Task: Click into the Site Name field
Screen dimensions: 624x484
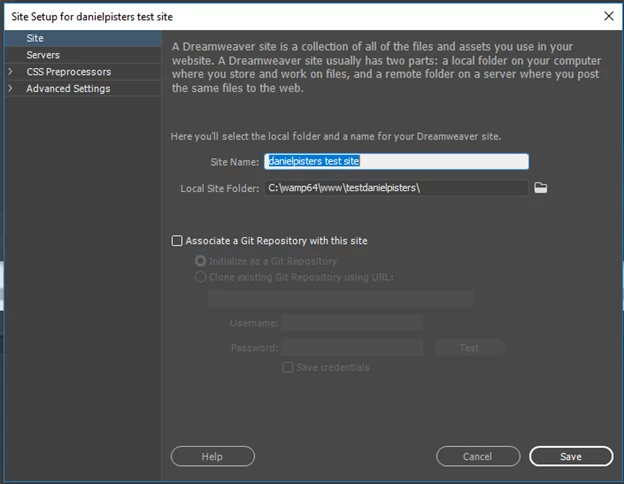Action: (x=396, y=161)
